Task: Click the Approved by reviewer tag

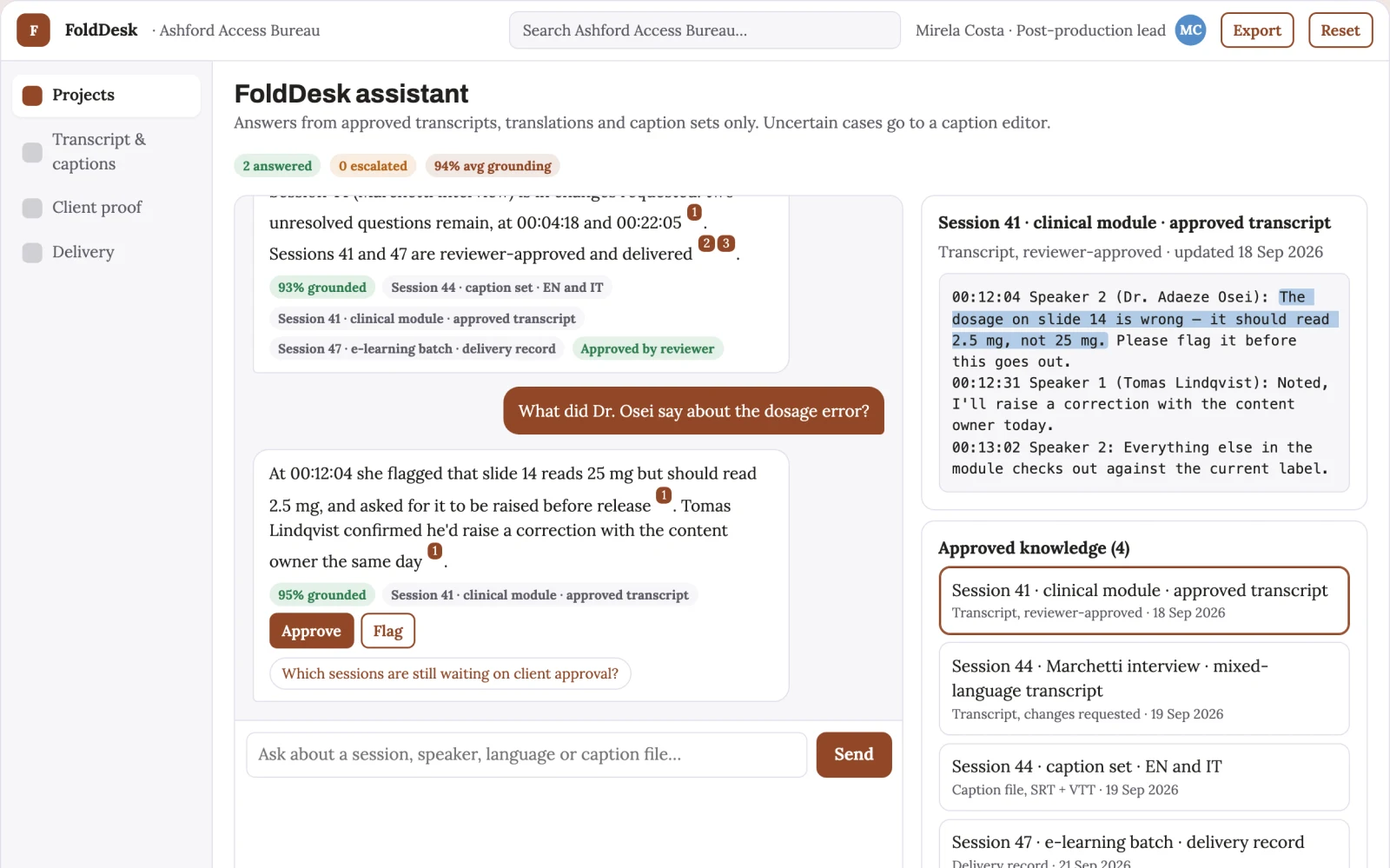Action: 647,348
